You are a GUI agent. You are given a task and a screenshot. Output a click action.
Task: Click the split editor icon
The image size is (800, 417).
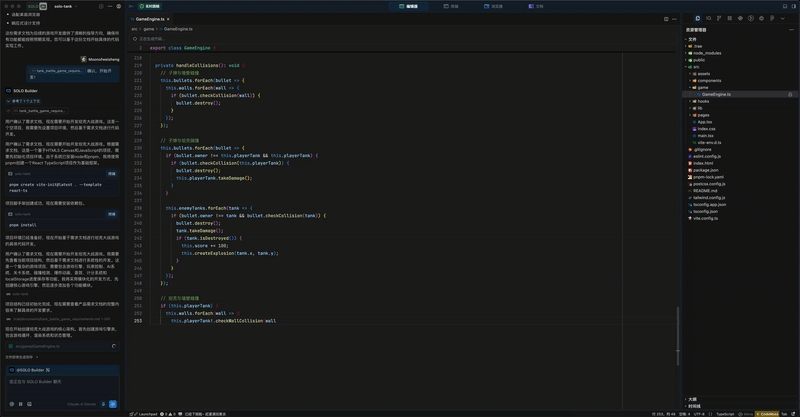click(x=664, y=18)
